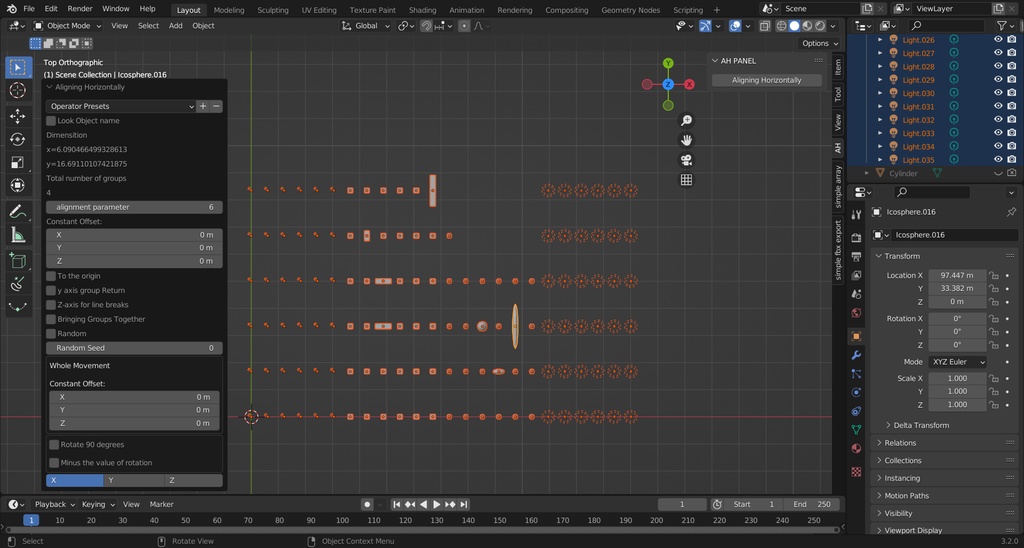Select the Annotate tool

coord(18,212)
